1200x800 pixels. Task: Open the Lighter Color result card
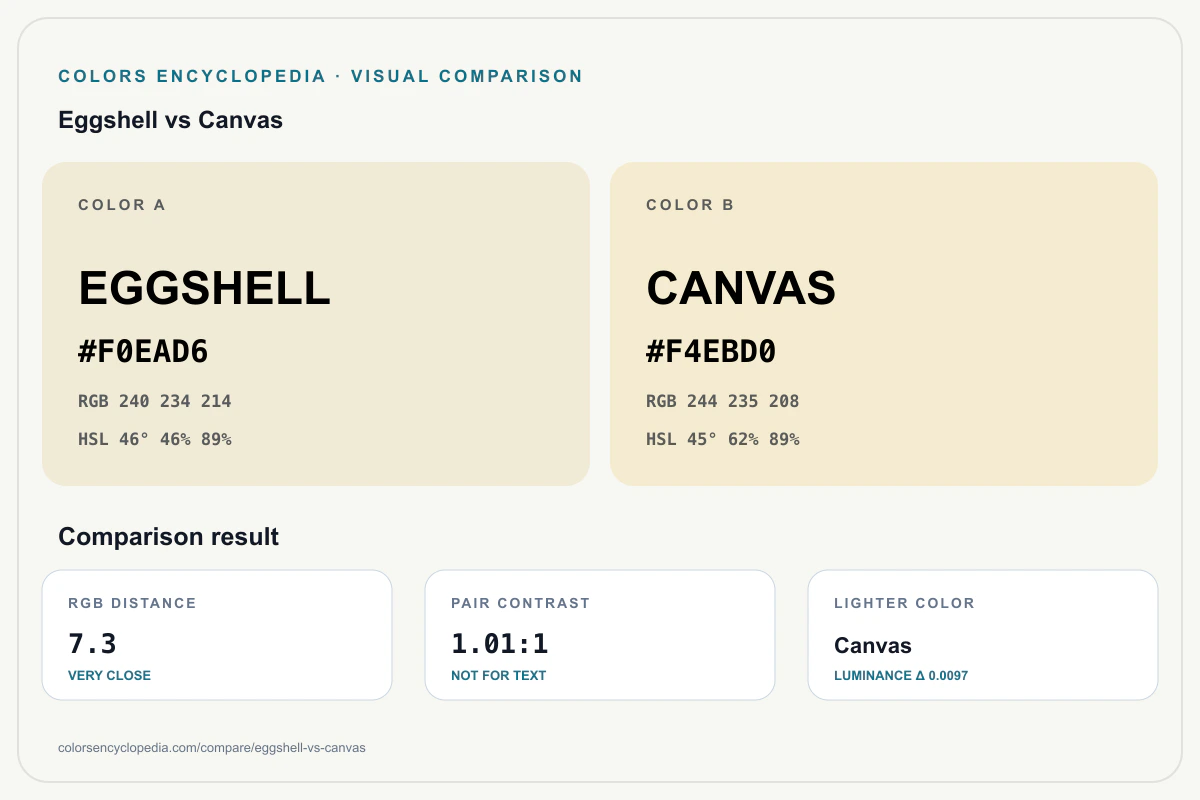pyautogui.click(x=983, y=635)
